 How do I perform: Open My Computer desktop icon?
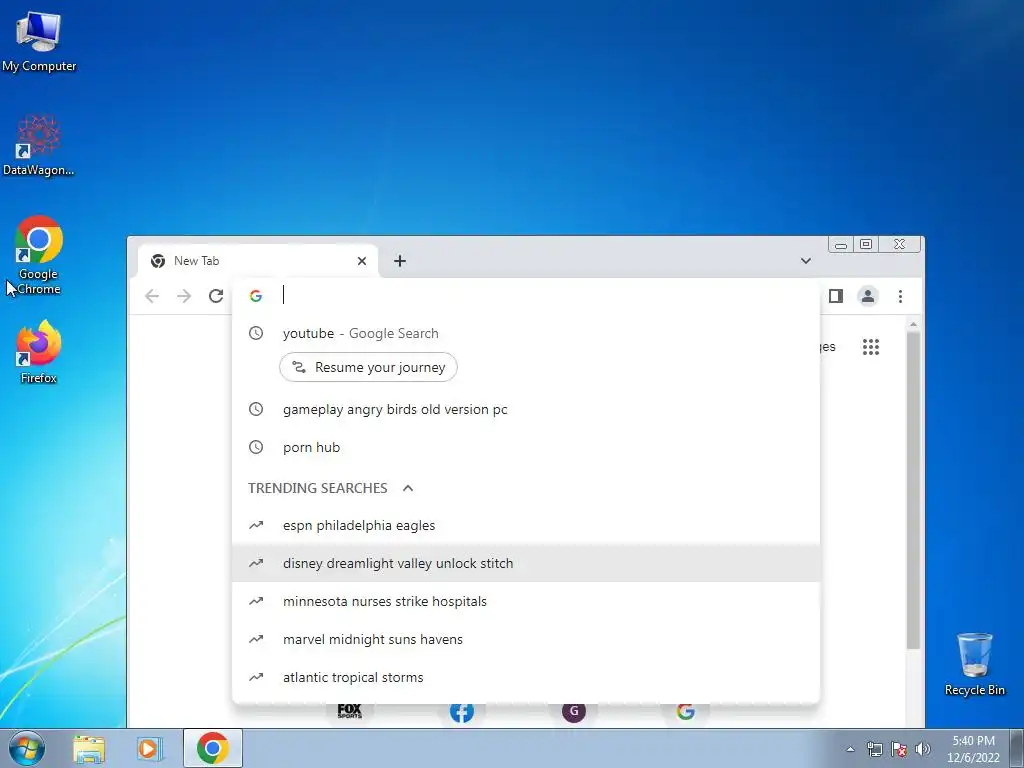click(x=39, y=41)
